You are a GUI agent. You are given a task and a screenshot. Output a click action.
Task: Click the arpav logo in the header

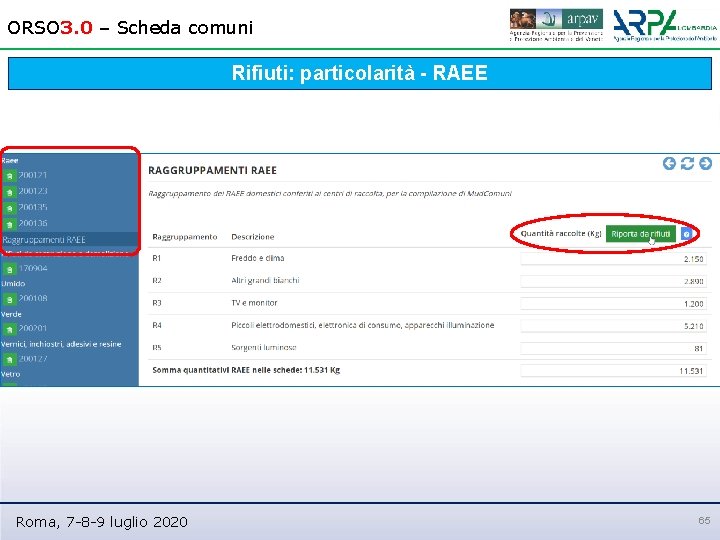(556, 25)
